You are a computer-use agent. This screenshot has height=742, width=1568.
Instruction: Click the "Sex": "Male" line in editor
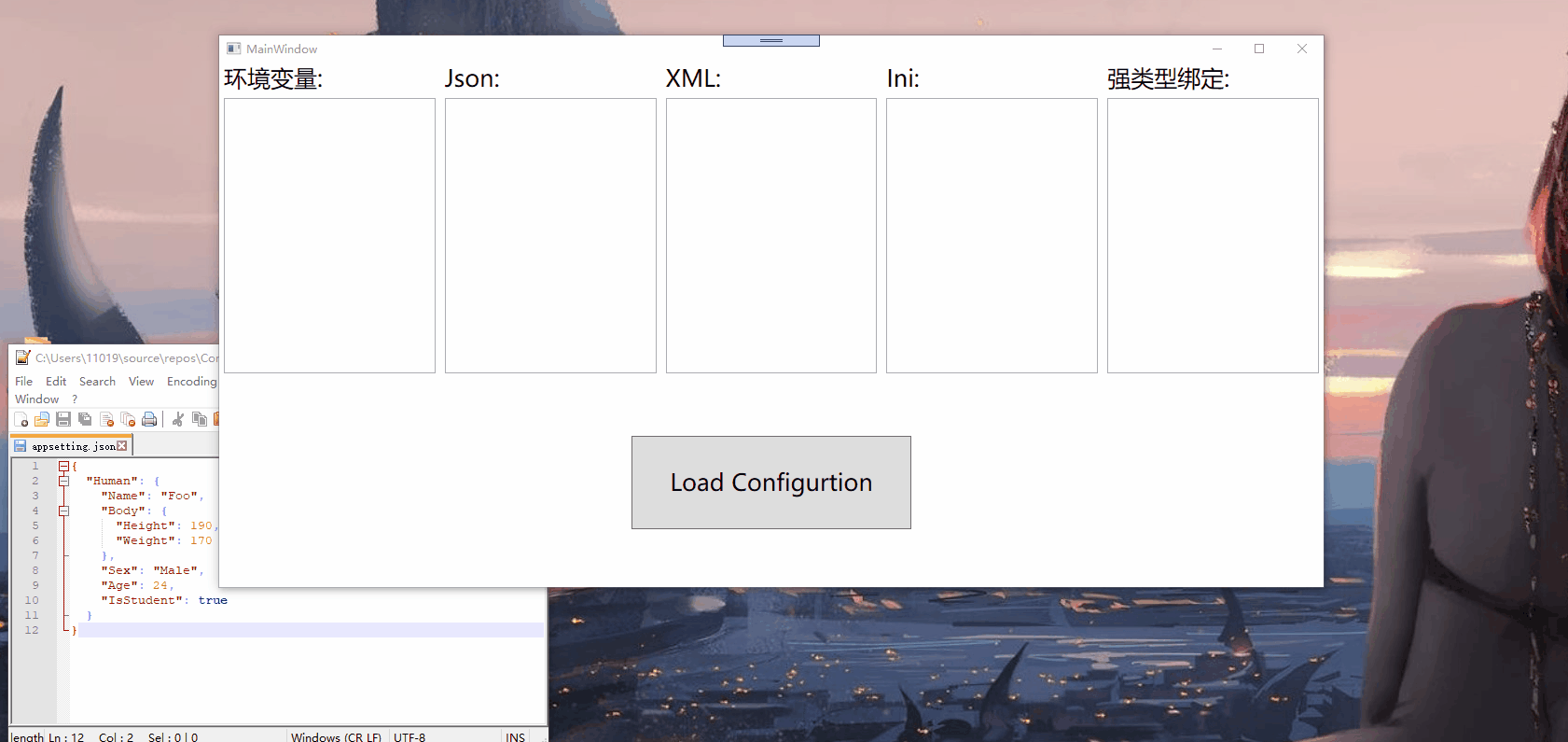[152, 570]
